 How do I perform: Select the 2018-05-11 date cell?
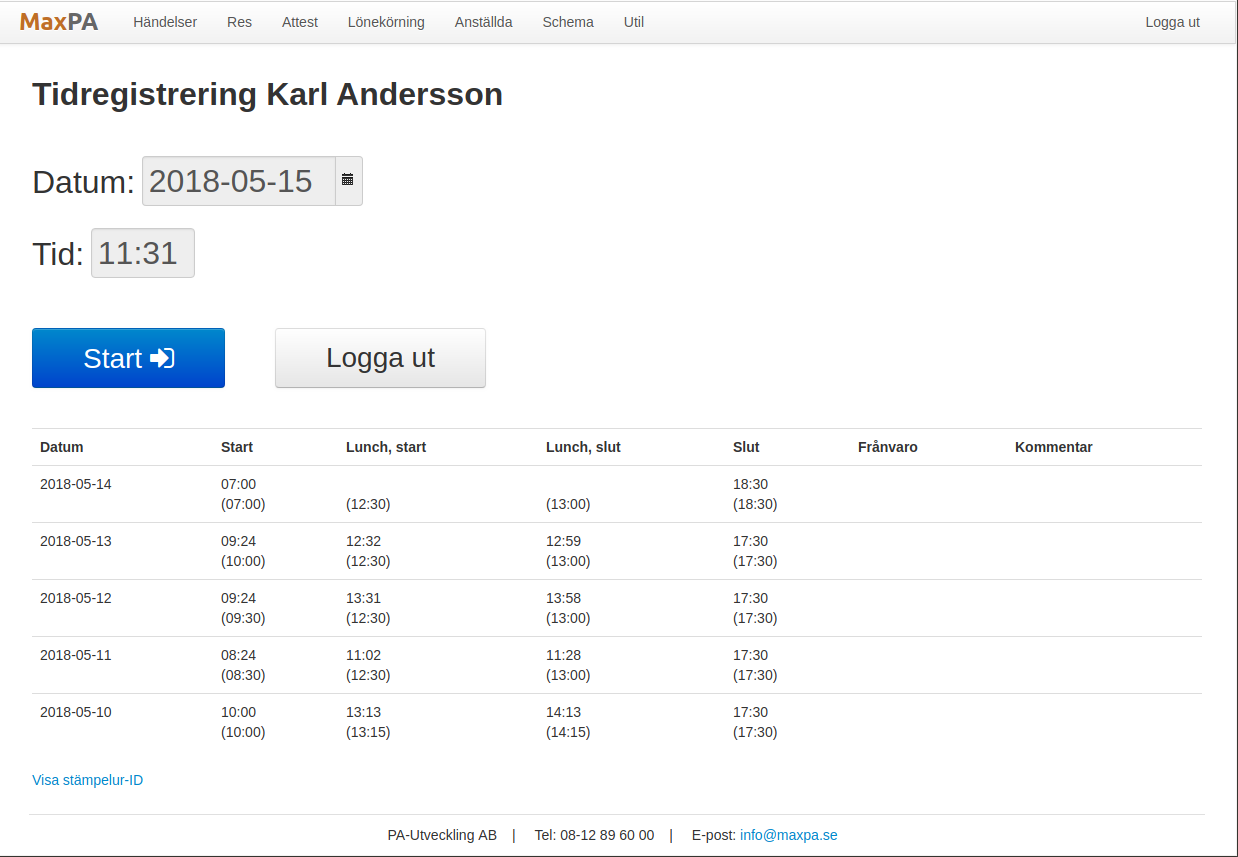point(76,655)
